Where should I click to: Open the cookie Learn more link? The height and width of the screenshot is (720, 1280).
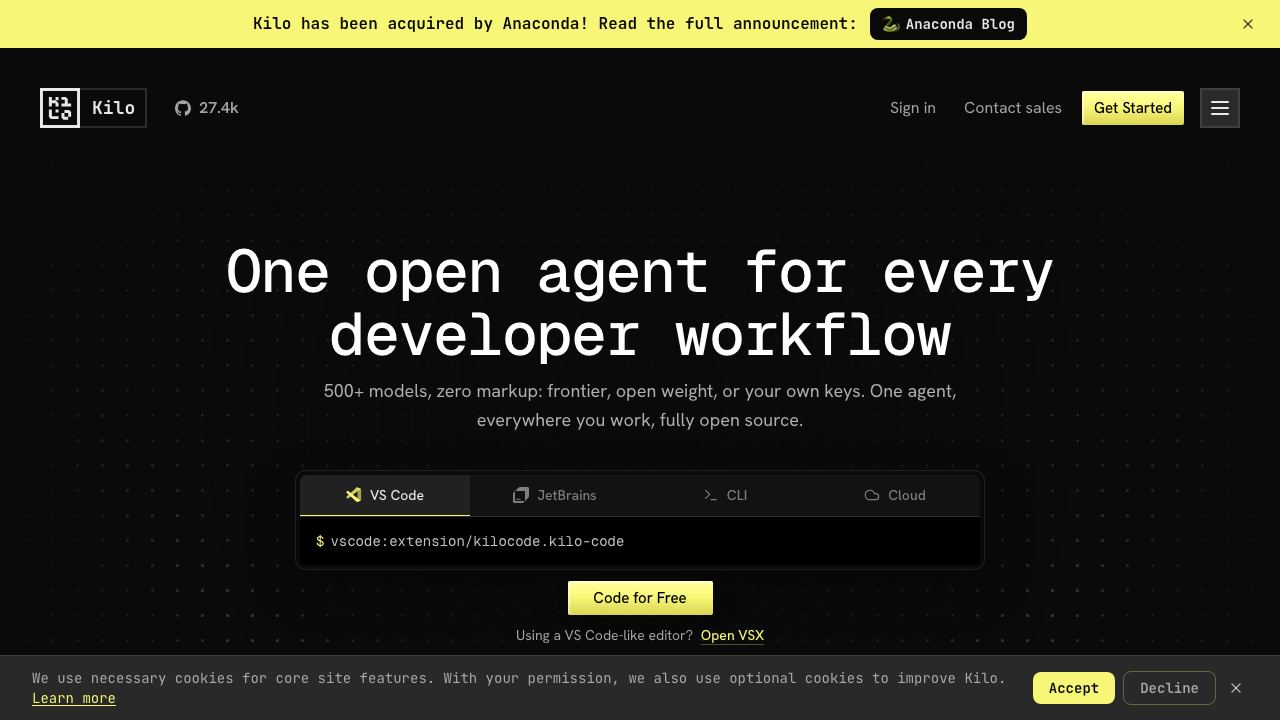coord(74,698)
